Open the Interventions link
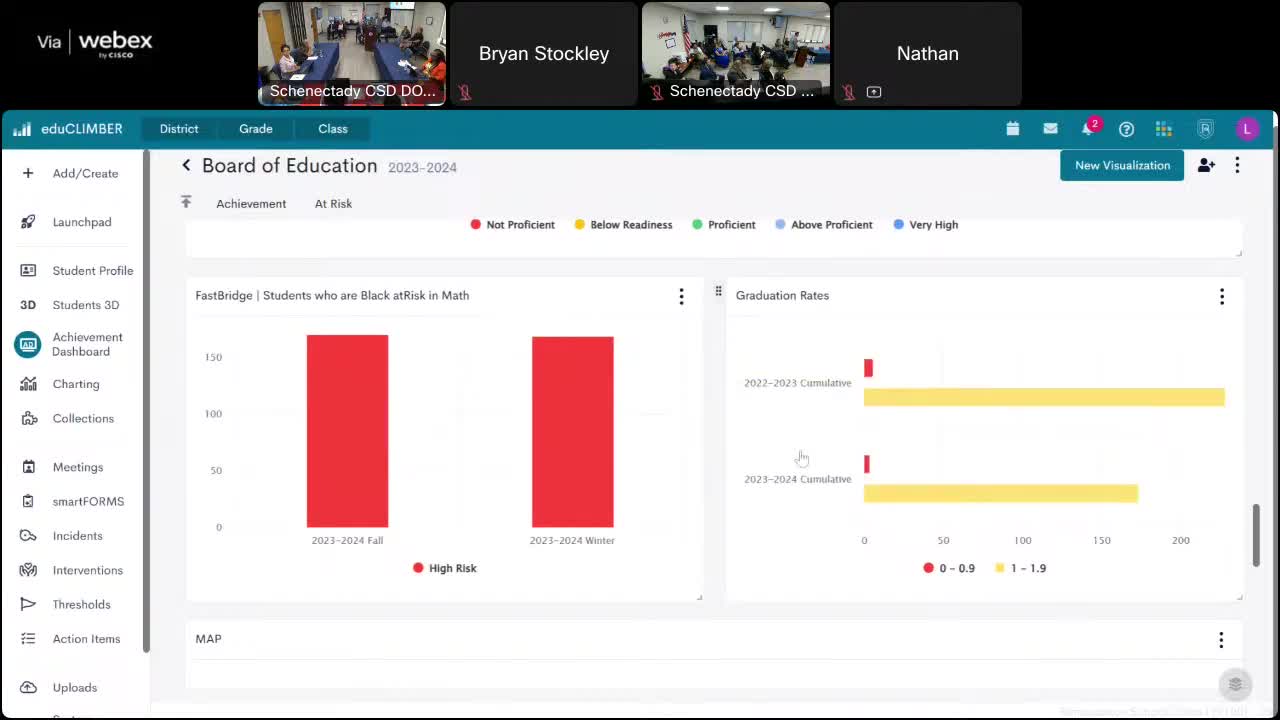The width and height of the screenshot is (1280, 720). click(x=88, y=570)
